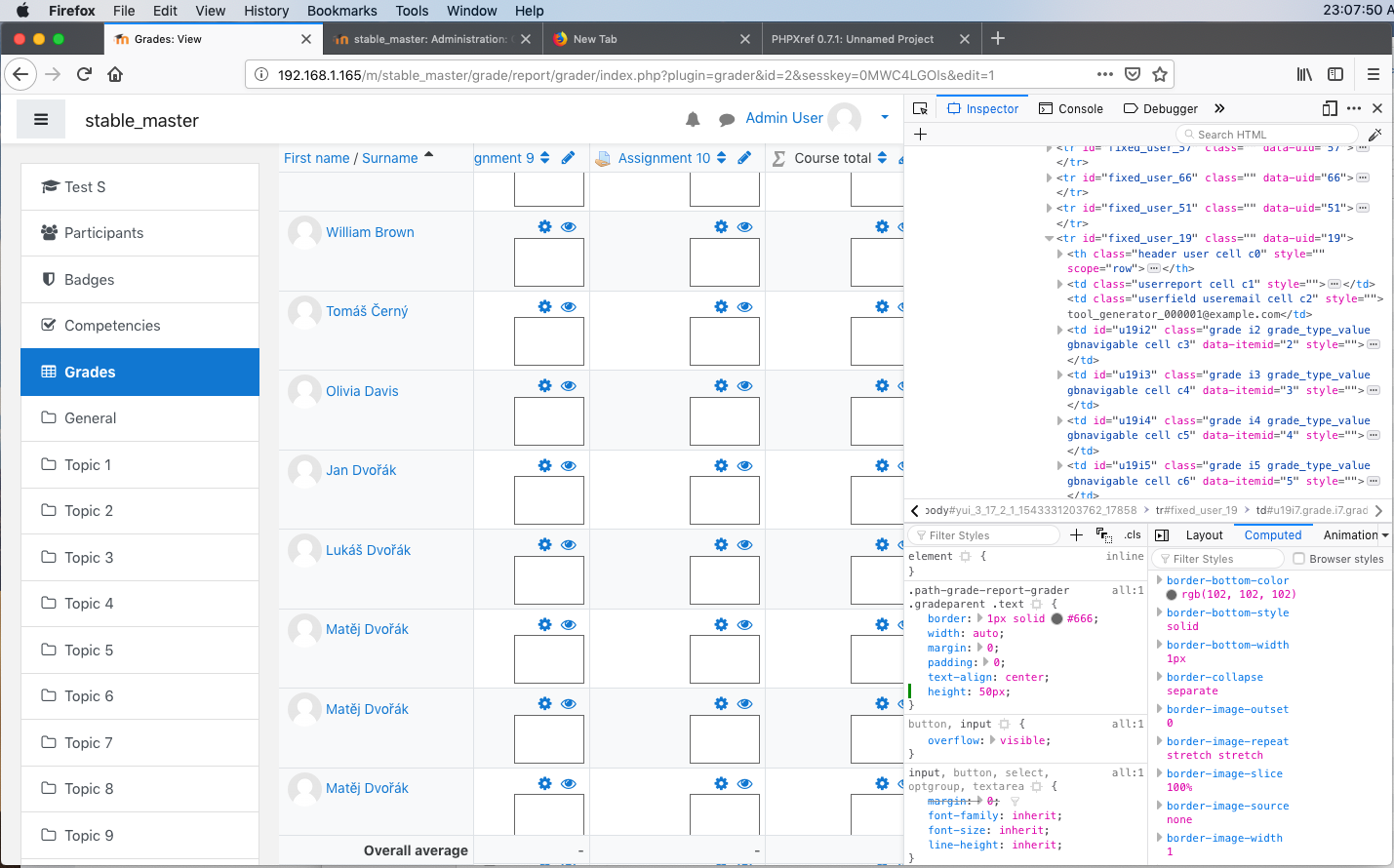The image size is (1394, 868).
Task: Toggle .cls class panel in Rules view
Action: pos(1133,534)
